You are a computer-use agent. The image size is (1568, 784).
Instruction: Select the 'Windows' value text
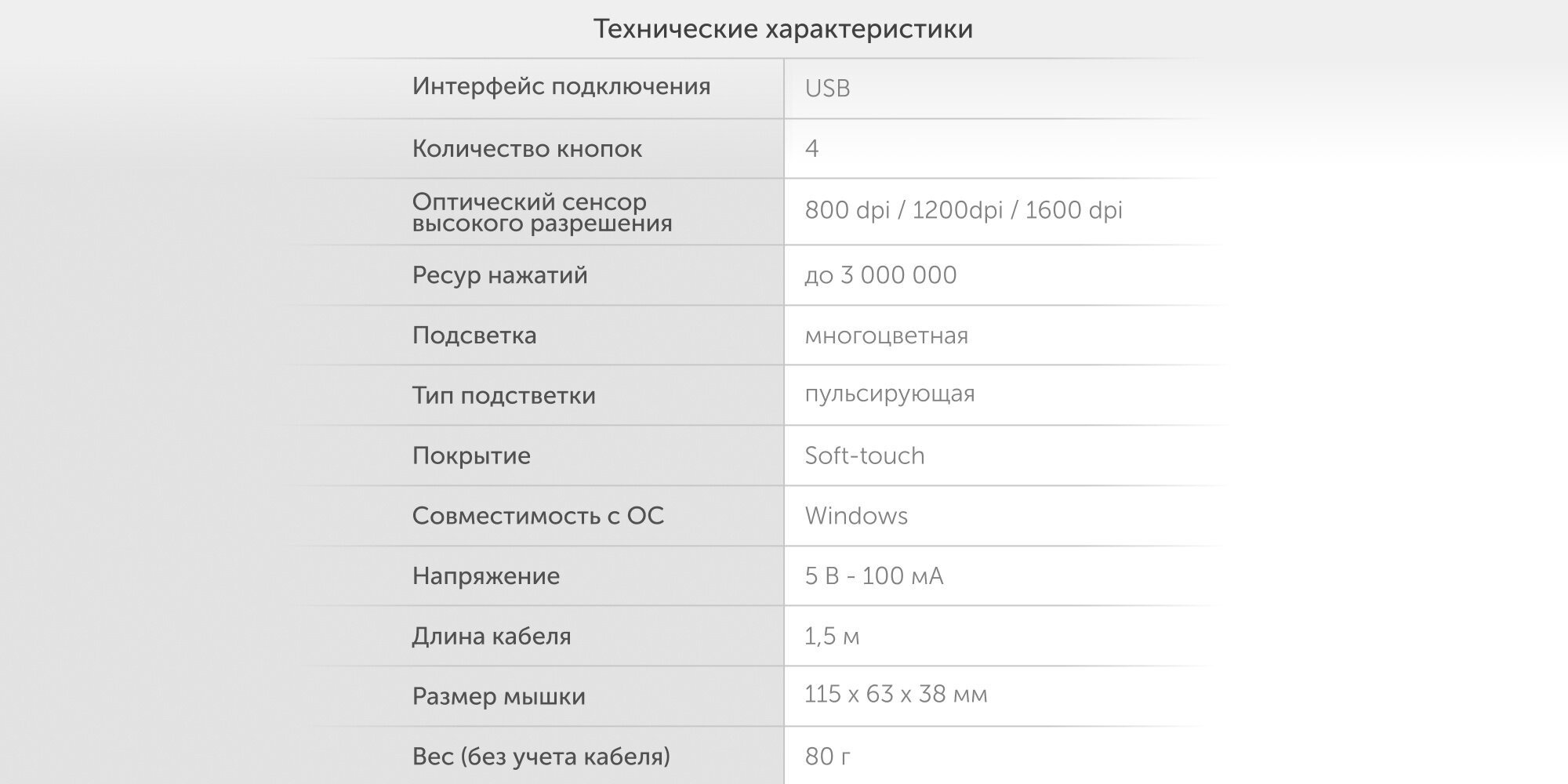pyautogui.click(x=856, y=516)
